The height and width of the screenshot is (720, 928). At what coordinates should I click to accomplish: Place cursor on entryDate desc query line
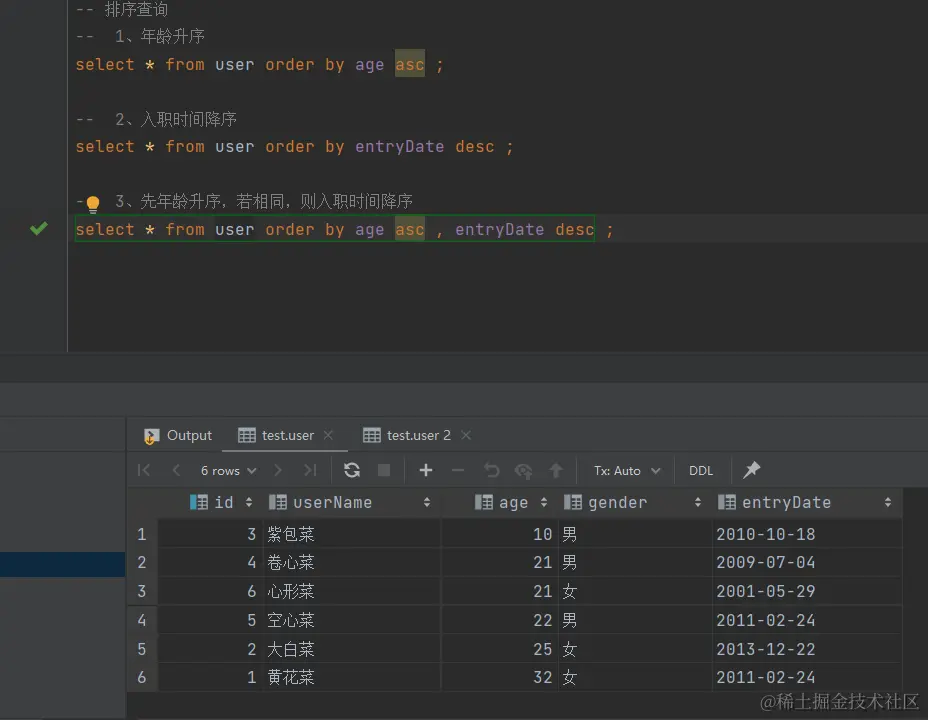pyautogui.click(x=294, y=147)
